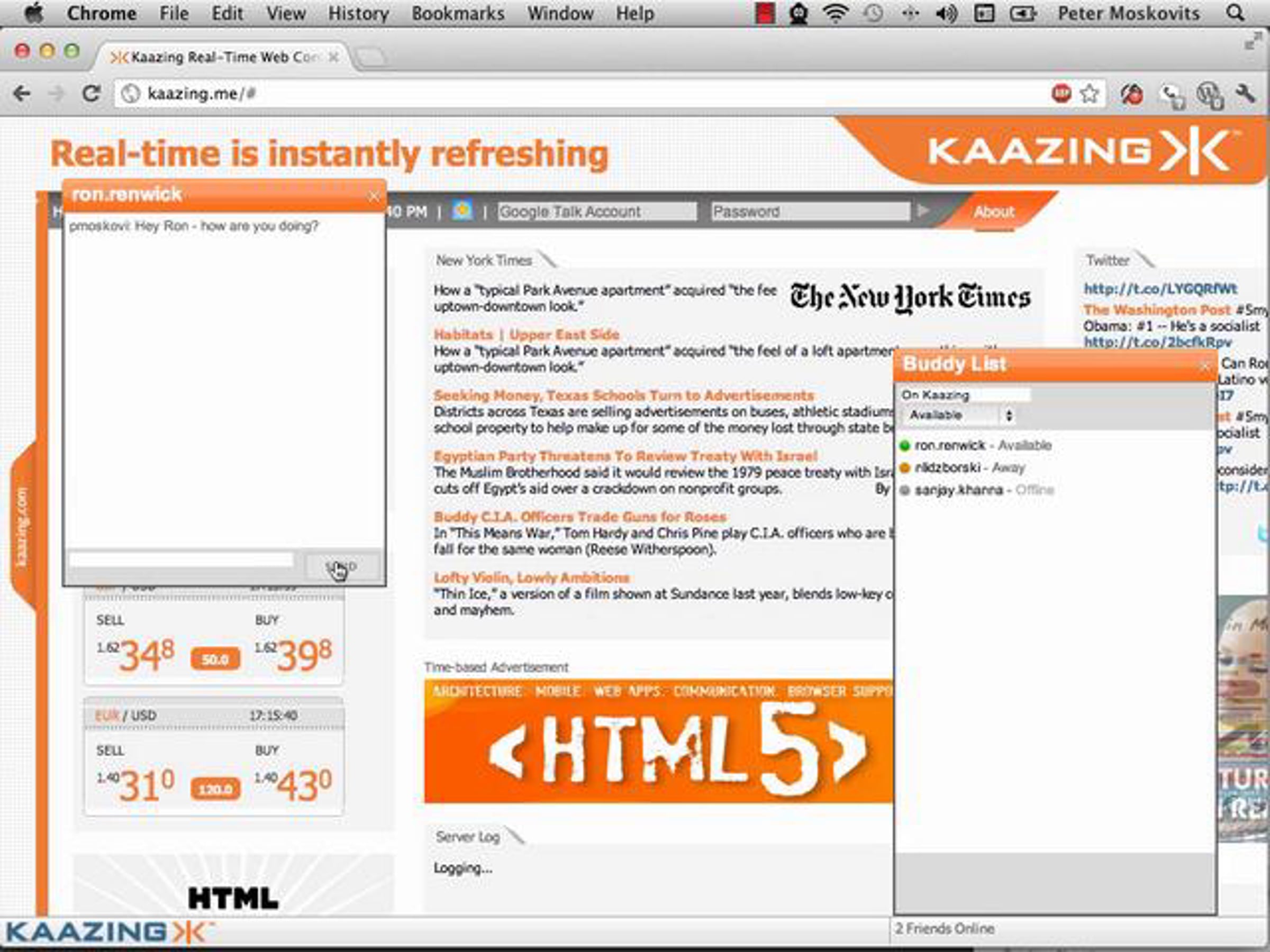Open the Help menu
Image resolution: width=1270 pixels, height=952 pixels.
635,13
